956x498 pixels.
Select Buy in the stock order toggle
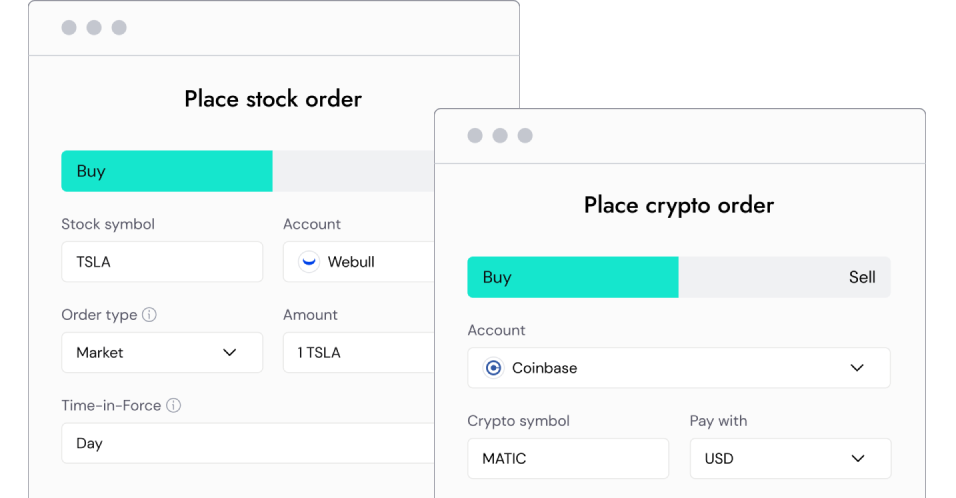coord(167,171)
